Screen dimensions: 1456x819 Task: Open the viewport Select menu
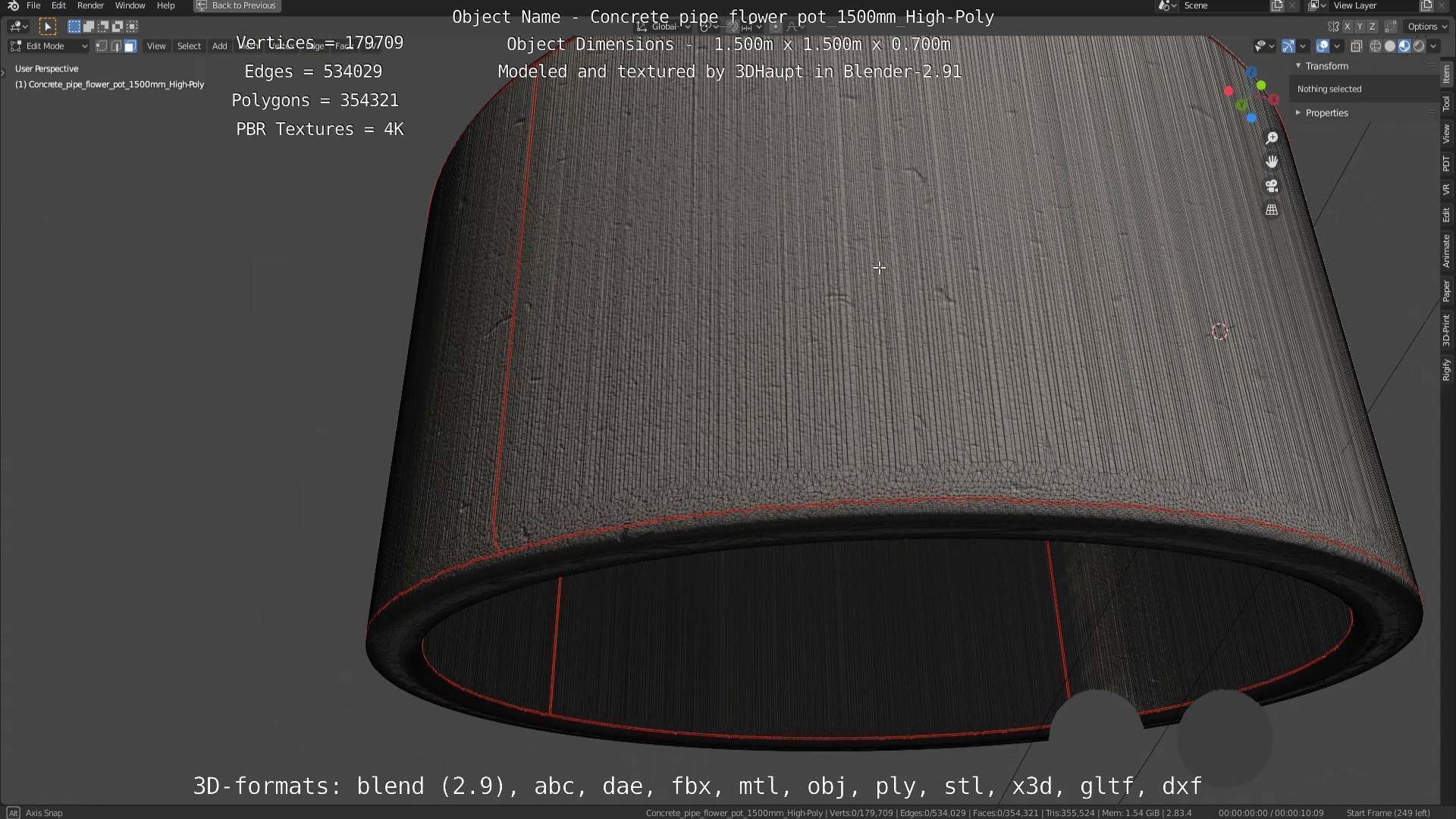(189, 46)
